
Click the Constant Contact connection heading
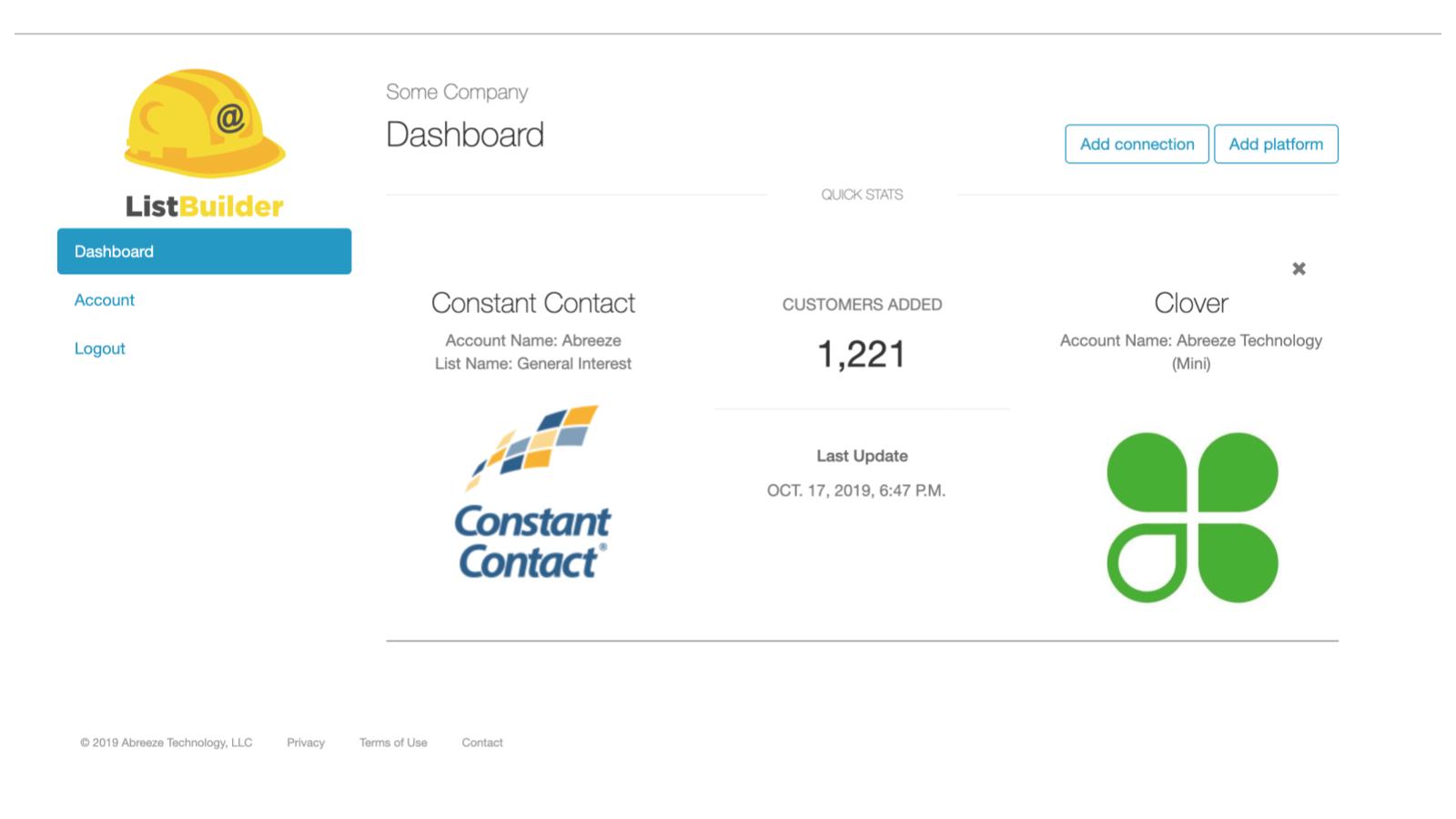(532, 302)
